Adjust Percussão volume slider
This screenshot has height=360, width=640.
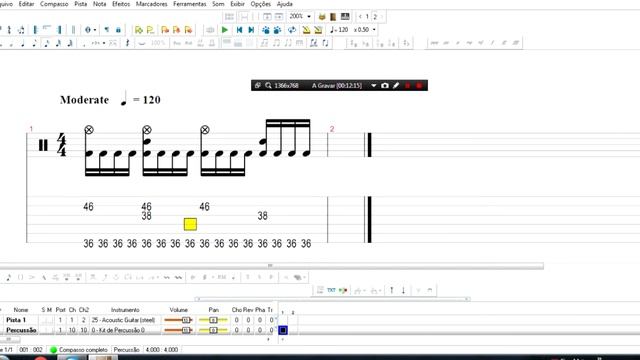[178, 330]
